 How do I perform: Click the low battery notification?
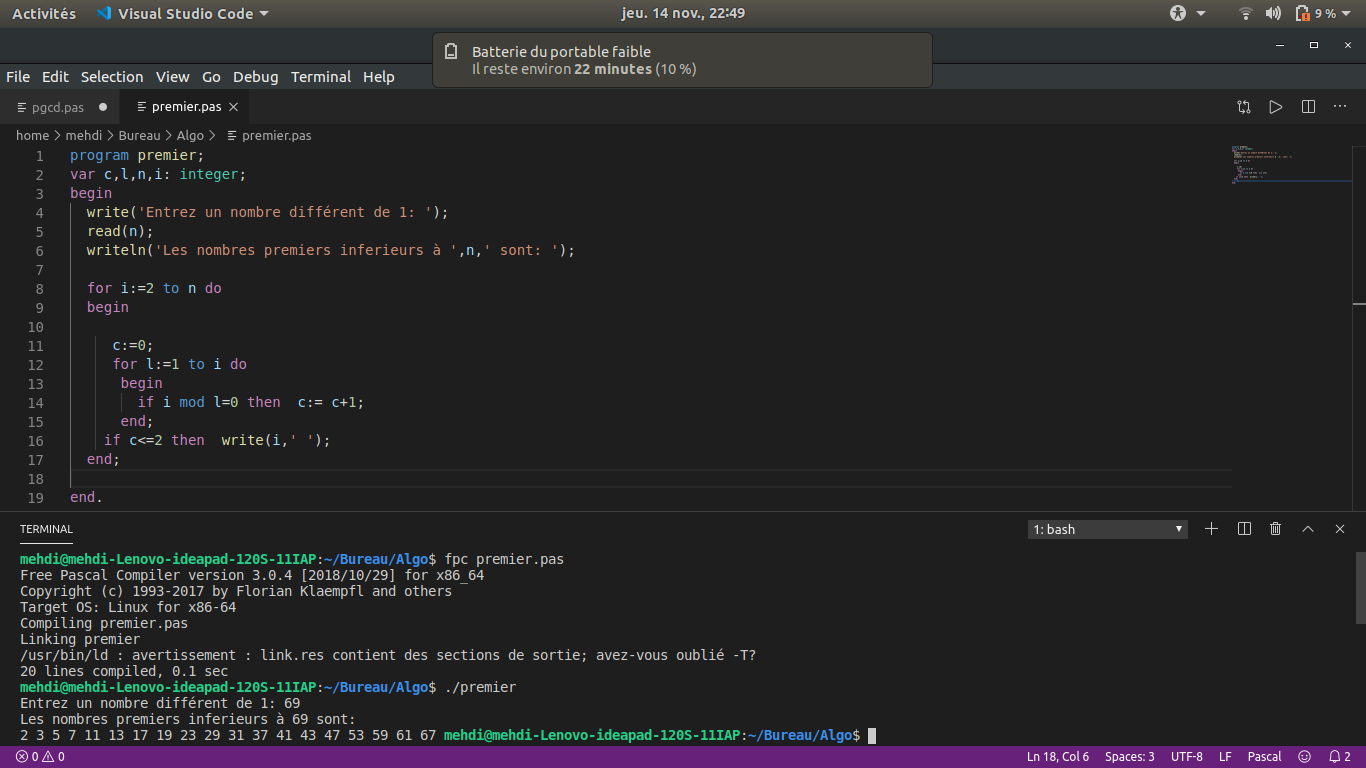tap(683, 60)
